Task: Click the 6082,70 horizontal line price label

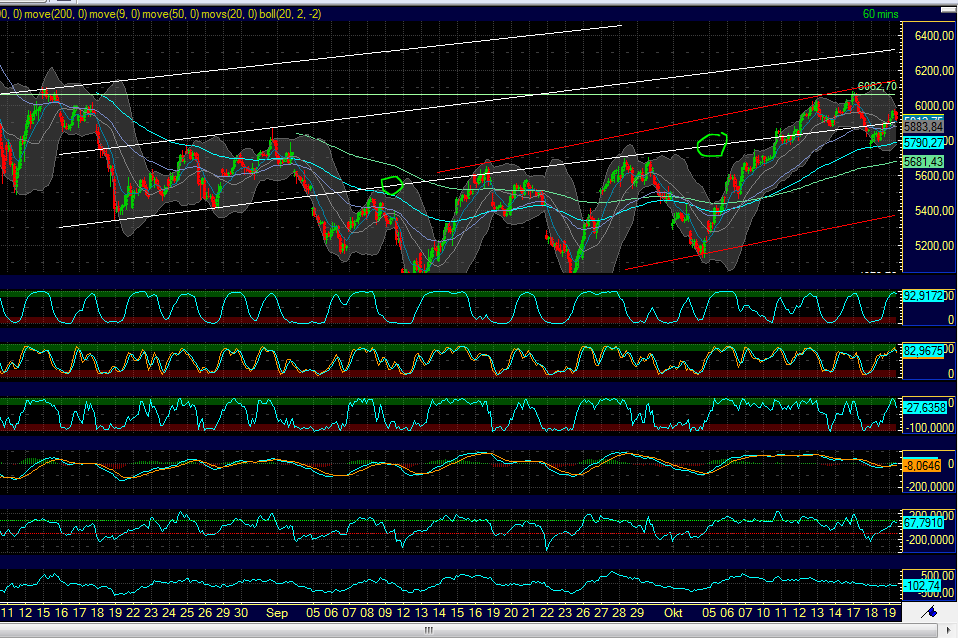Action: (876, 87)
